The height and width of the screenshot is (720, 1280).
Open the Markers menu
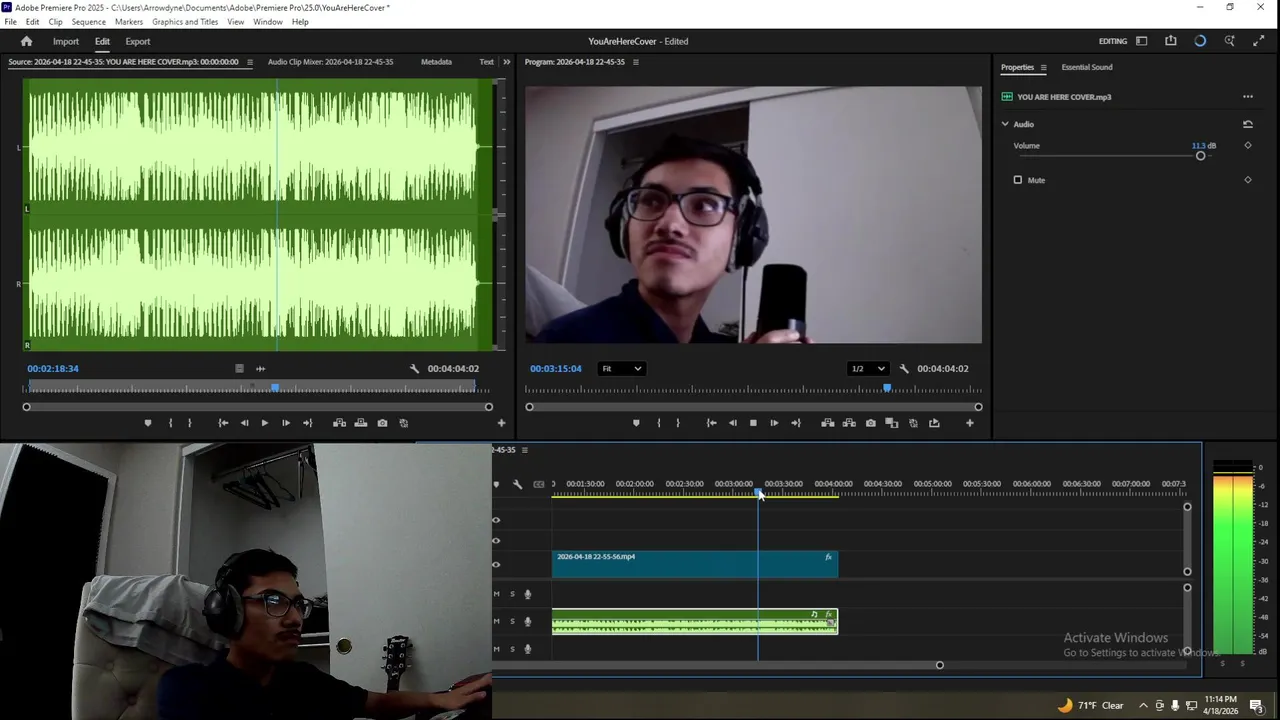(x=129, y=22)
